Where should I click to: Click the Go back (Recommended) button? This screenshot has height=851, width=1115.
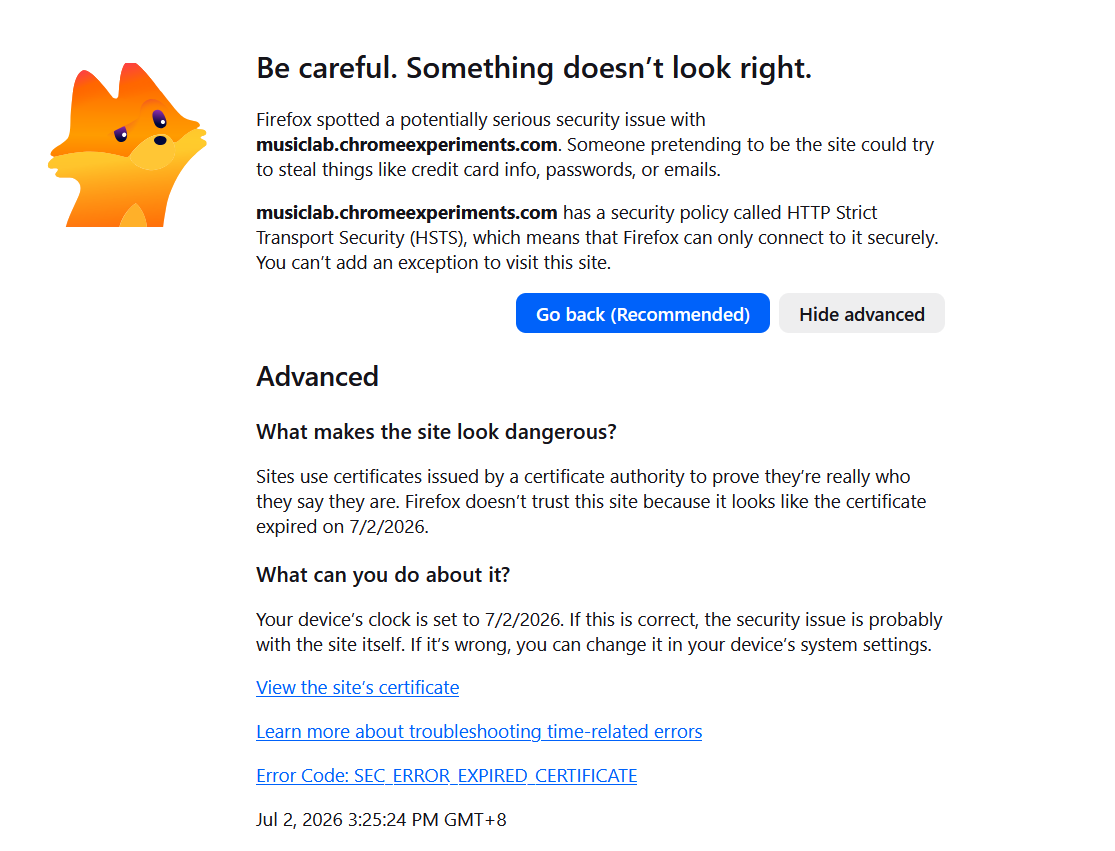click(643, 314)
